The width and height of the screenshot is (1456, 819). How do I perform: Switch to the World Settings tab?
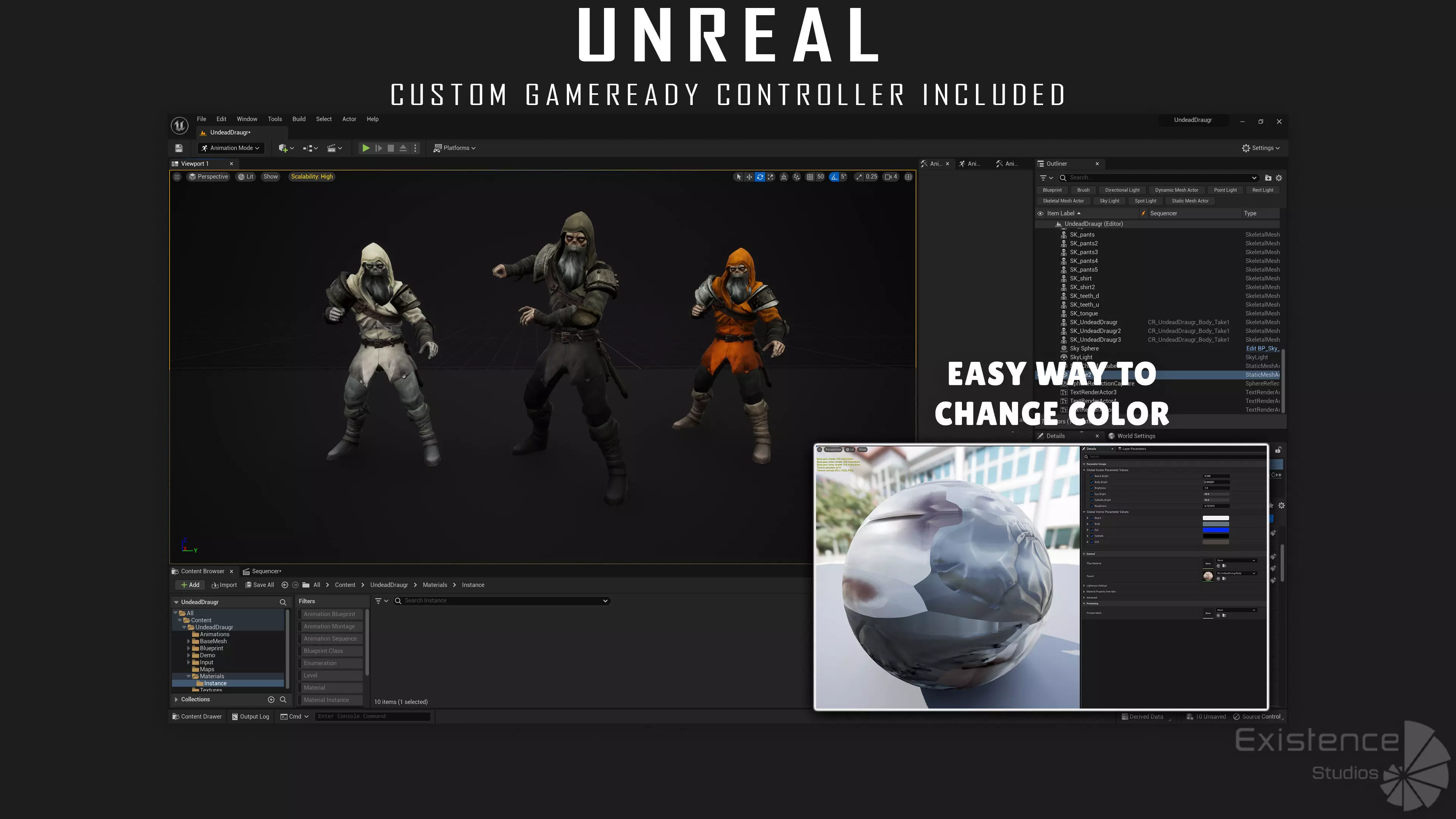click(x=1132, y=436)
